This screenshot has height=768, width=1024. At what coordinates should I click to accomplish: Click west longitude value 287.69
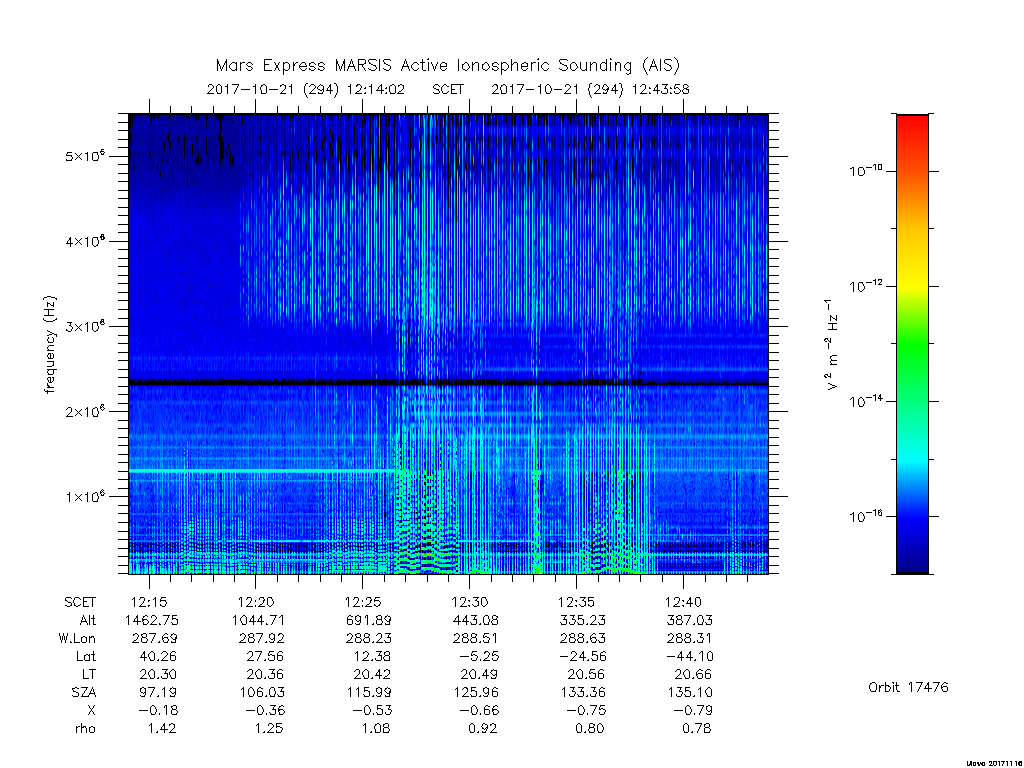pyautogui.click(x=155, y=638)
